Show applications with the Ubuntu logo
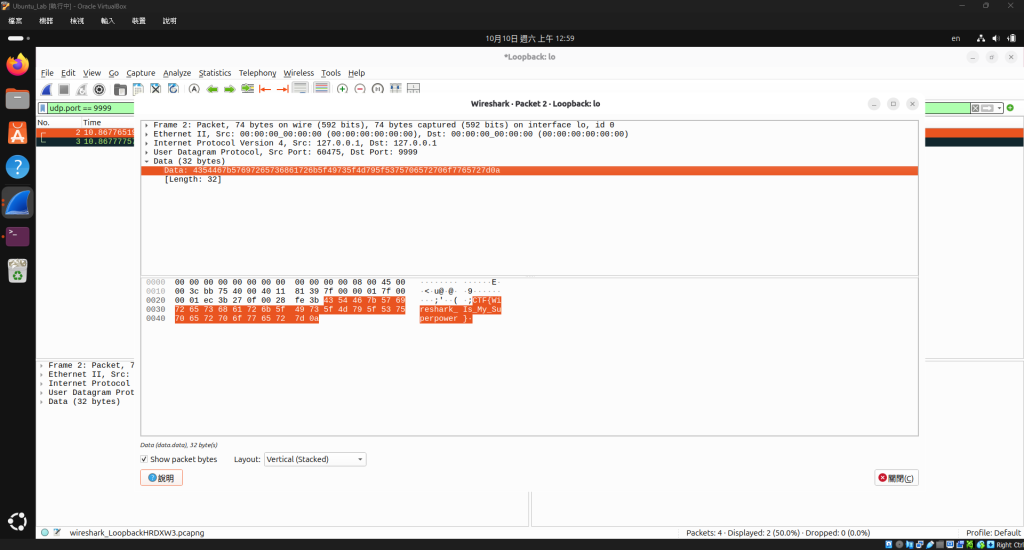Image resolution: width=1024 pixels, height=550 pixels. (x=18, y=521)
